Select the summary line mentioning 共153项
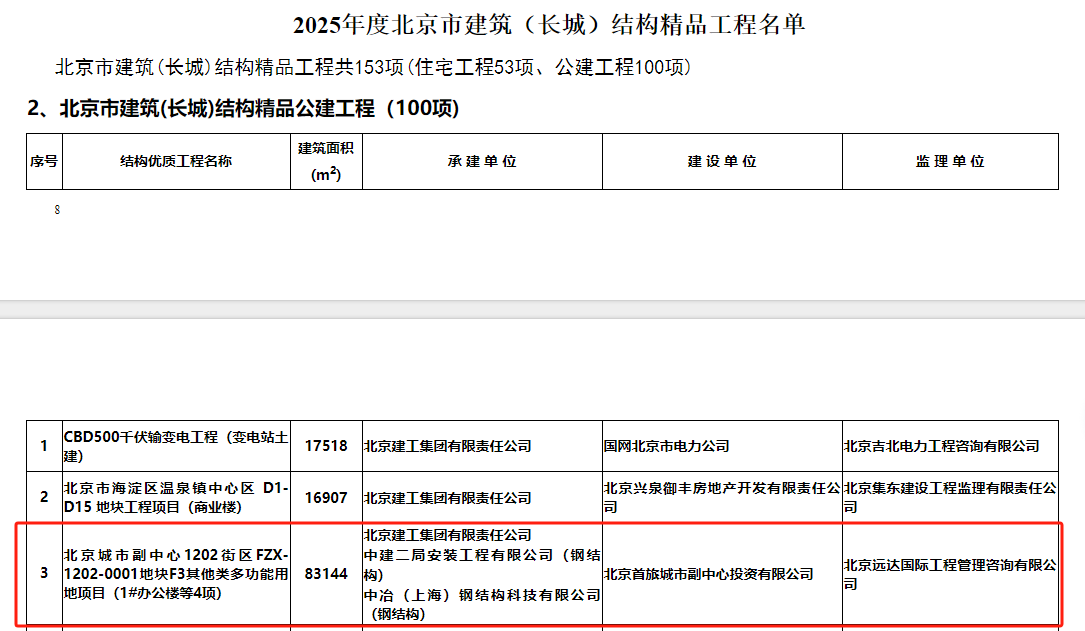Screen dimensions: 1085x631 372,68
